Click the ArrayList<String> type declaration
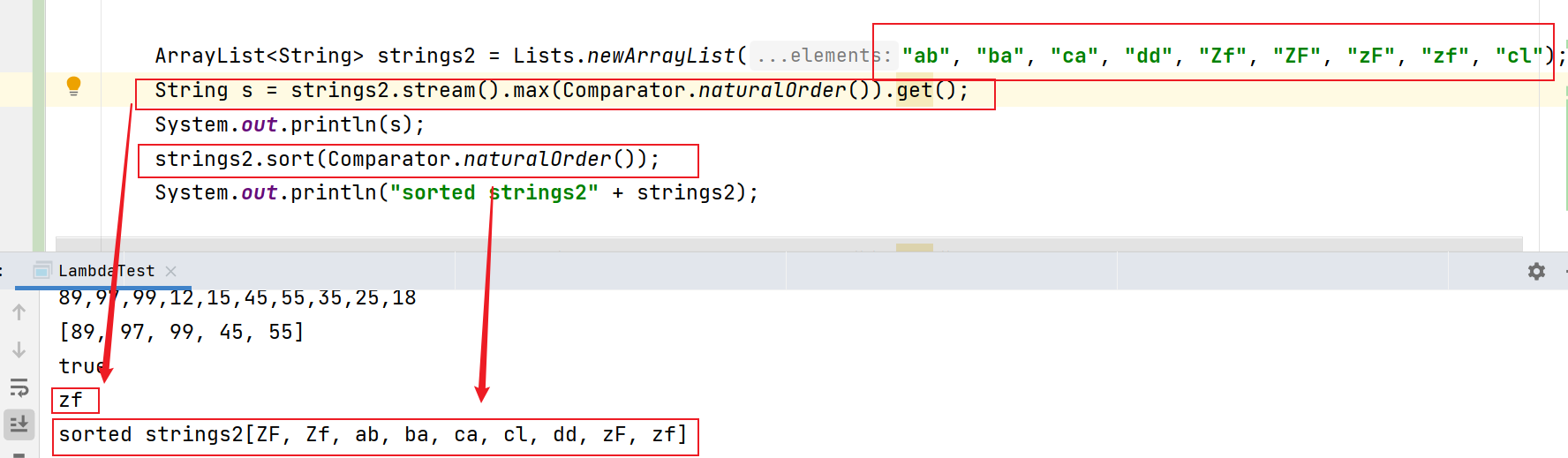Viewport: 1568px width, 458px height. [259, 56]
